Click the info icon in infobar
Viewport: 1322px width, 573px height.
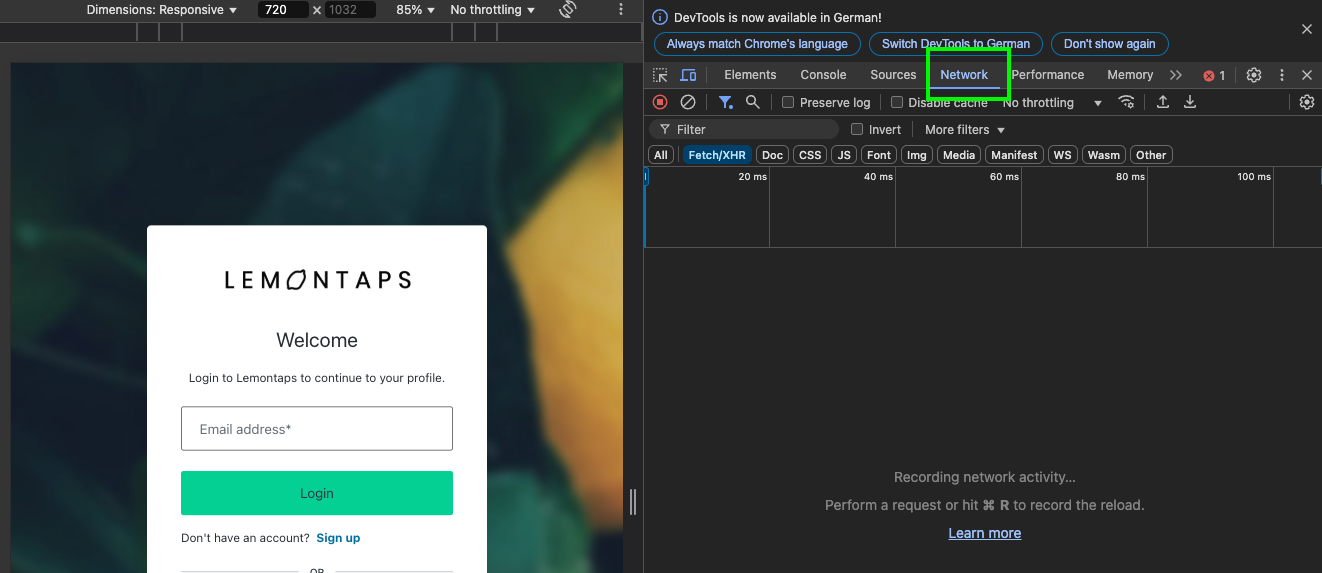[660, 18]
